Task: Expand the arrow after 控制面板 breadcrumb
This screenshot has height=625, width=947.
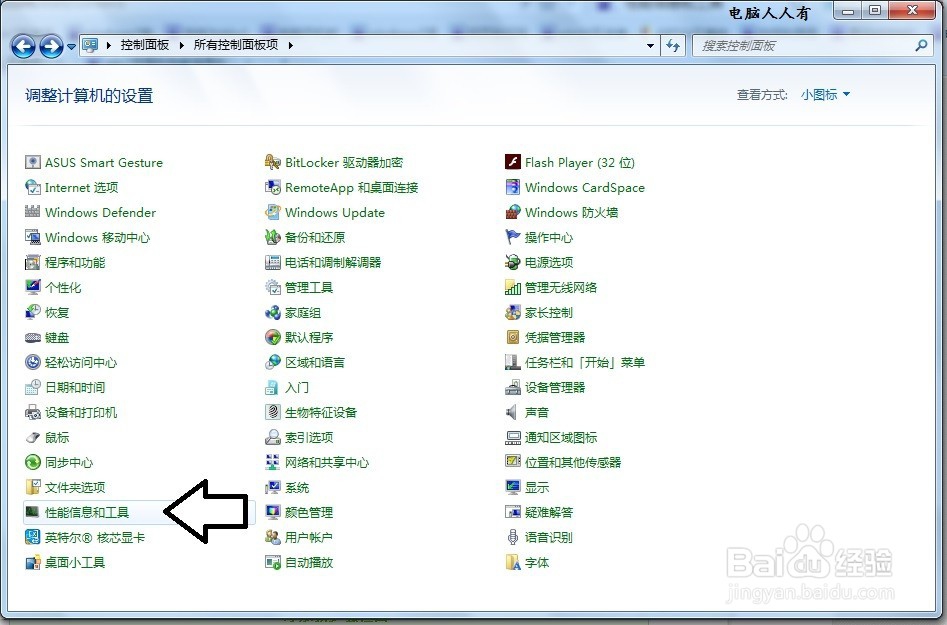Action: coord(181,45)
